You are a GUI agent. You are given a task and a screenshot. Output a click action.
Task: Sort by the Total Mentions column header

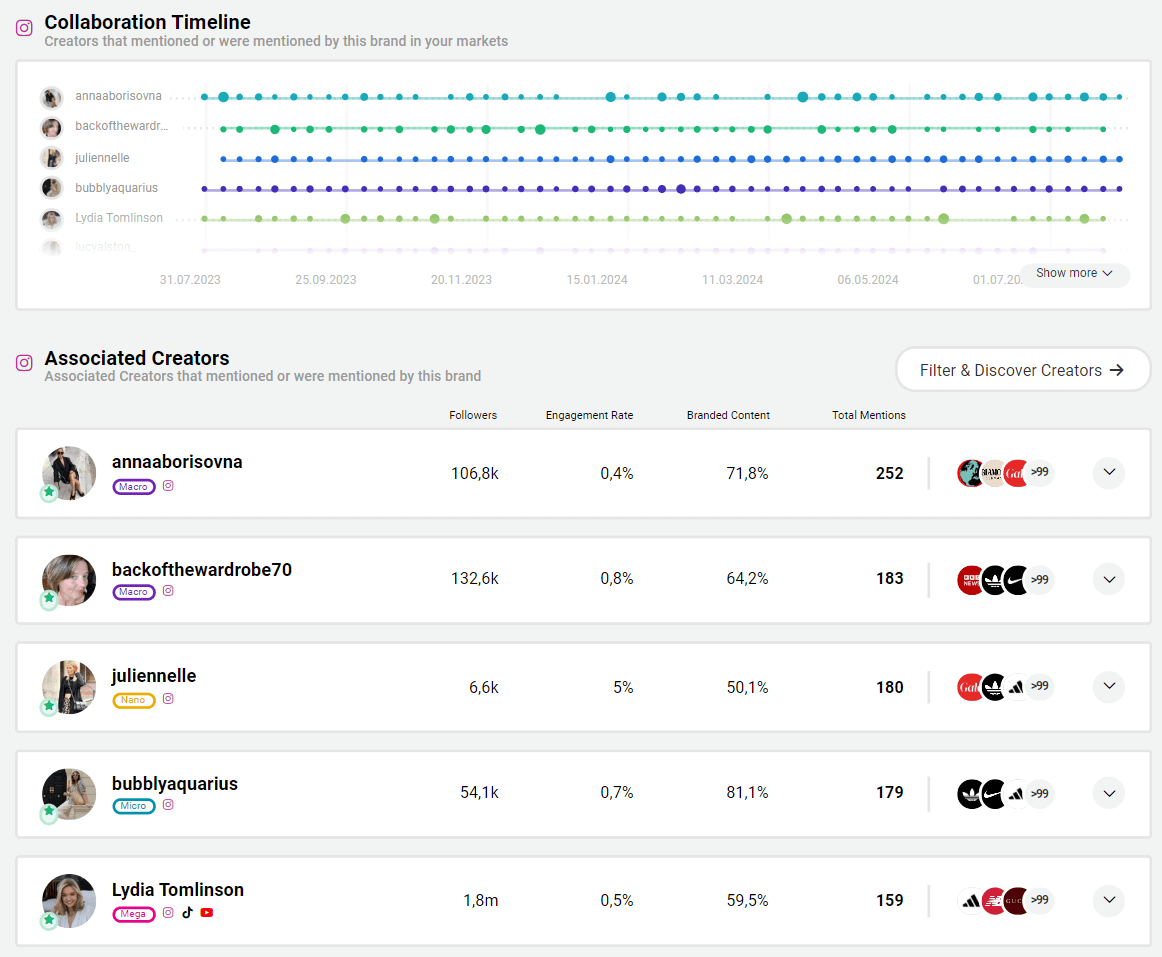[868, 415]
